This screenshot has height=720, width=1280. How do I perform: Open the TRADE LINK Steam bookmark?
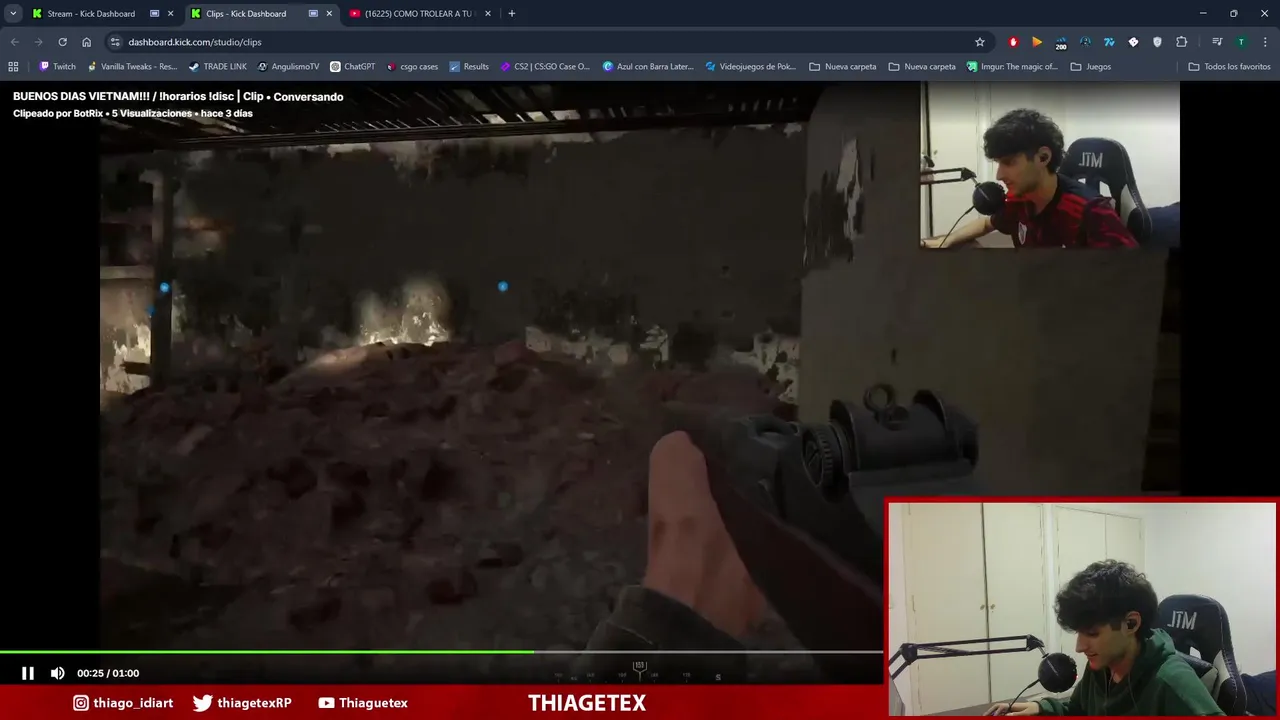point(217,67)
